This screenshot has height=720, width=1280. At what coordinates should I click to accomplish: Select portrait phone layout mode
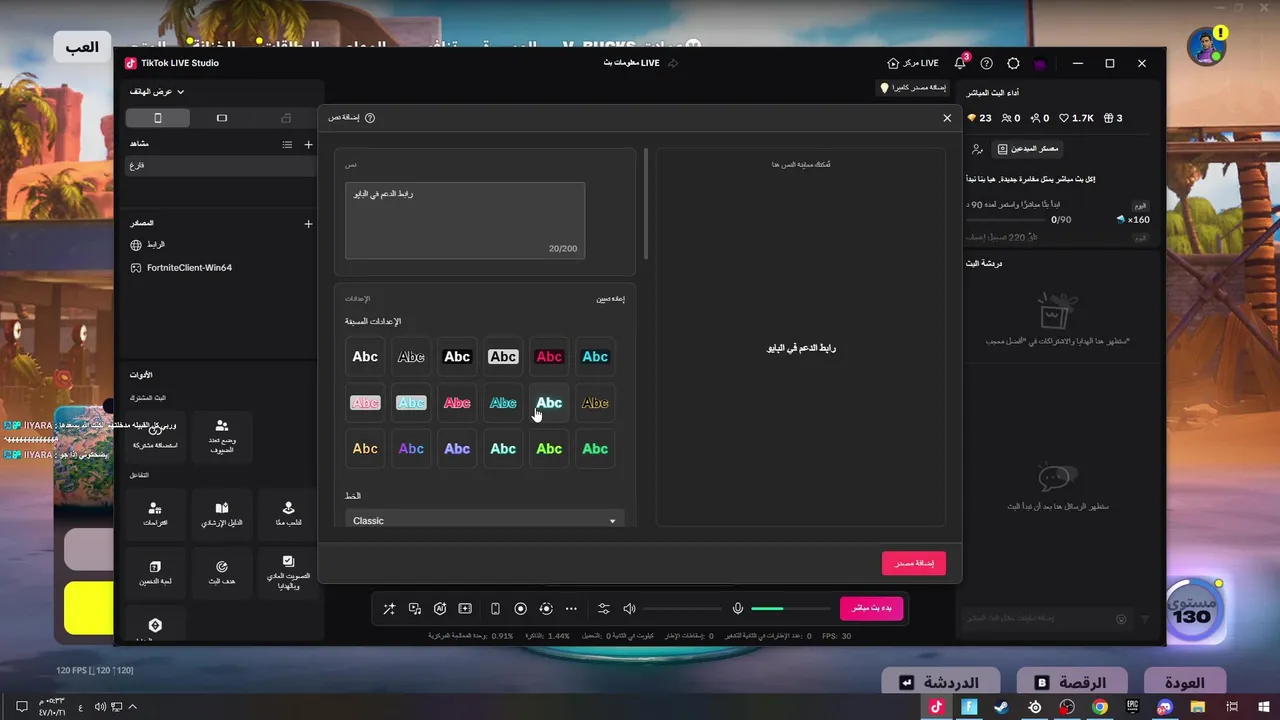[x=157, y=118]
